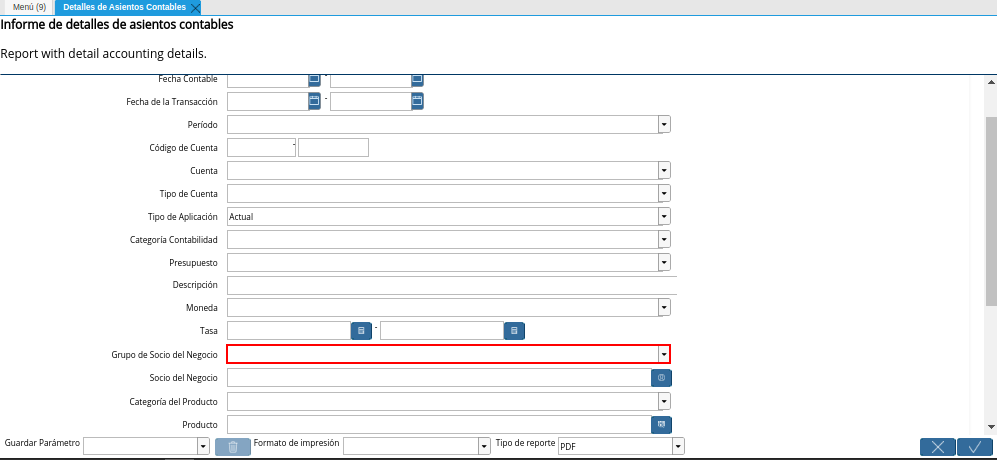997x460 pixels.
Task: Click the Código de Cuenta first field
Action: 261,148
